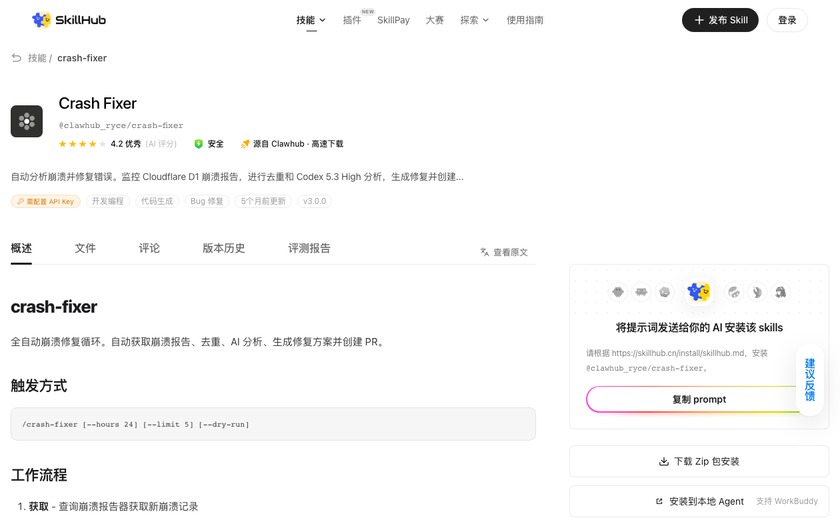Click the skillhub.cn install URL text
This screenshot has height=520, width=840.
click(x=679, y=353)
